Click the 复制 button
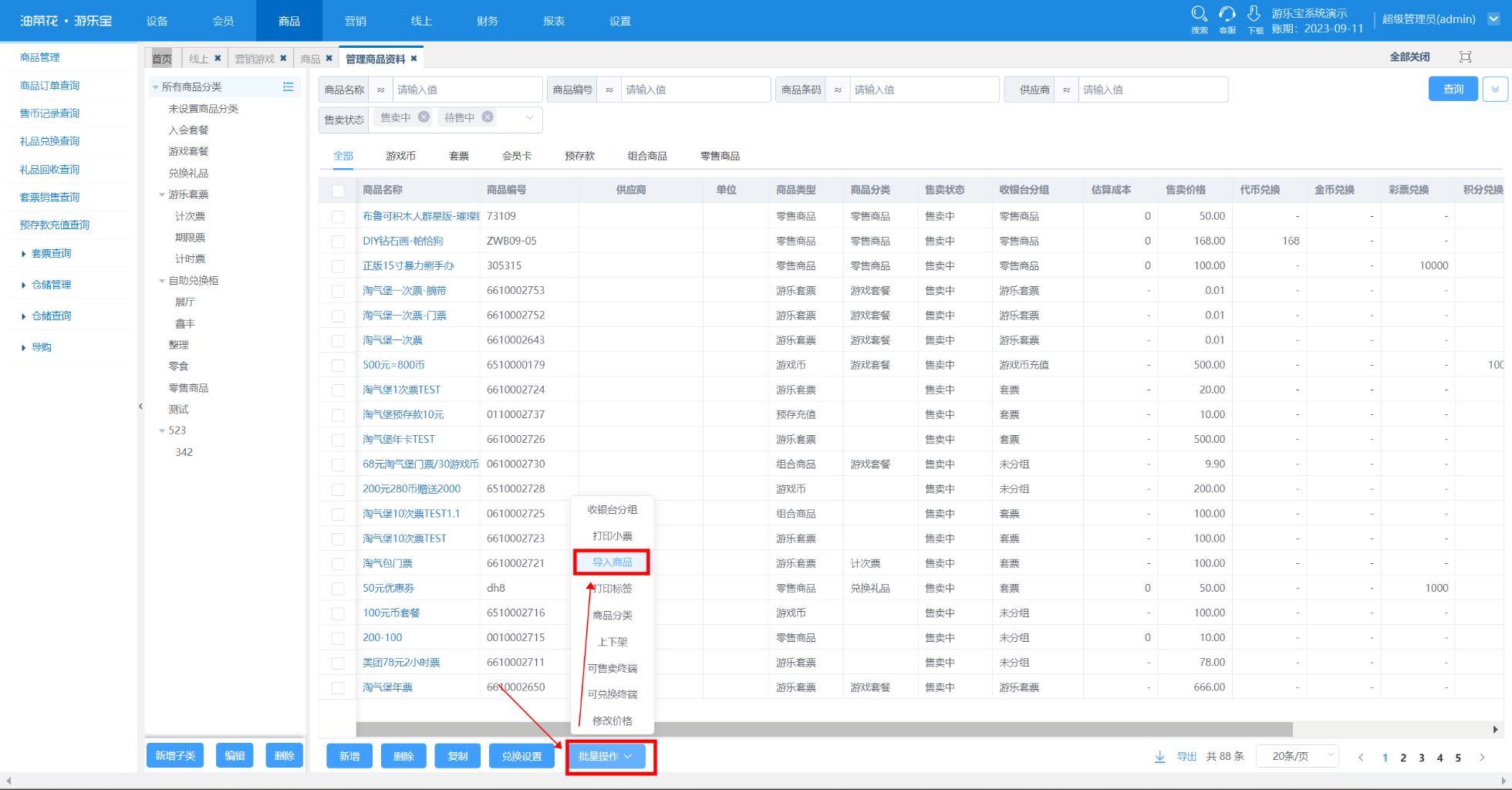Viewport: 1512px width, 790px height. 457,756
